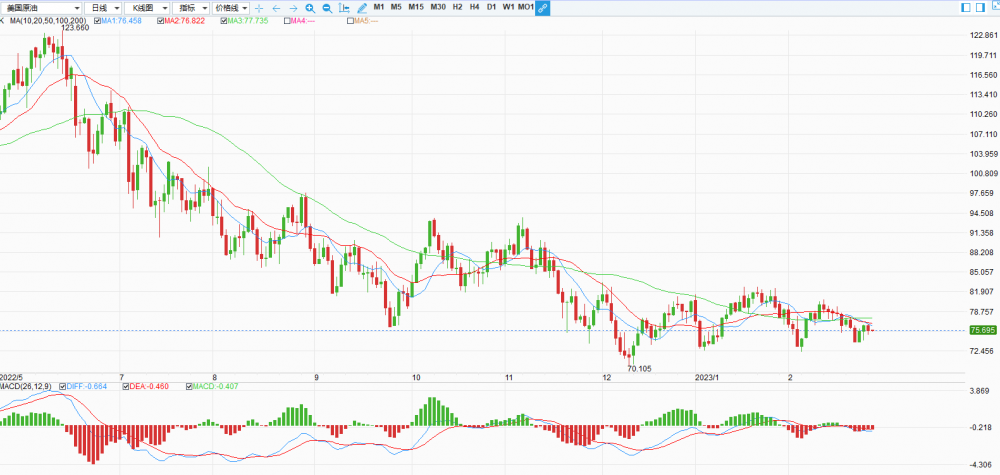
Task: Click the 2023/1 date axis label
Action: pos(706,377)
